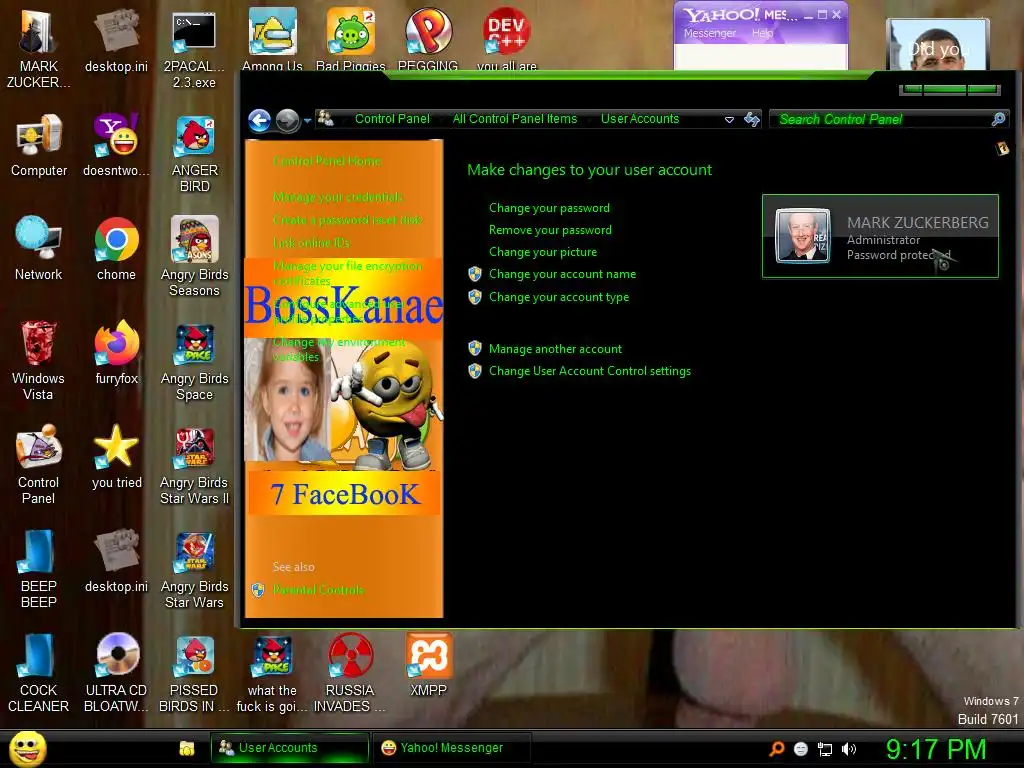Screen dimensions: 1024x768
Task: Open the Windows Vista recycle bin icon
Action: 39,361
